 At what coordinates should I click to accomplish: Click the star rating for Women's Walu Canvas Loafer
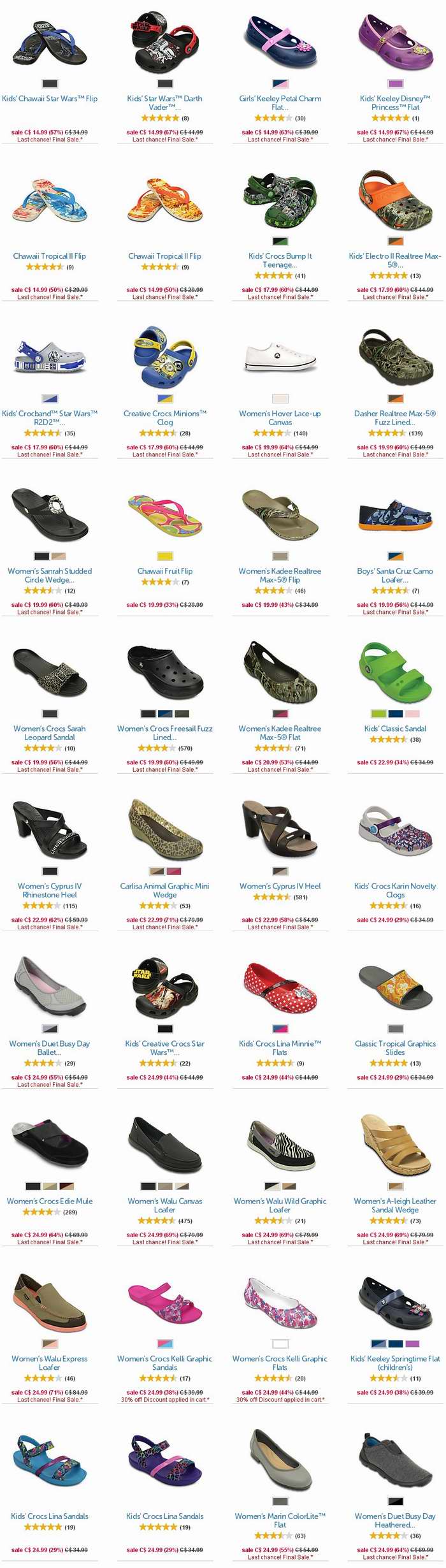[157, 1221]
